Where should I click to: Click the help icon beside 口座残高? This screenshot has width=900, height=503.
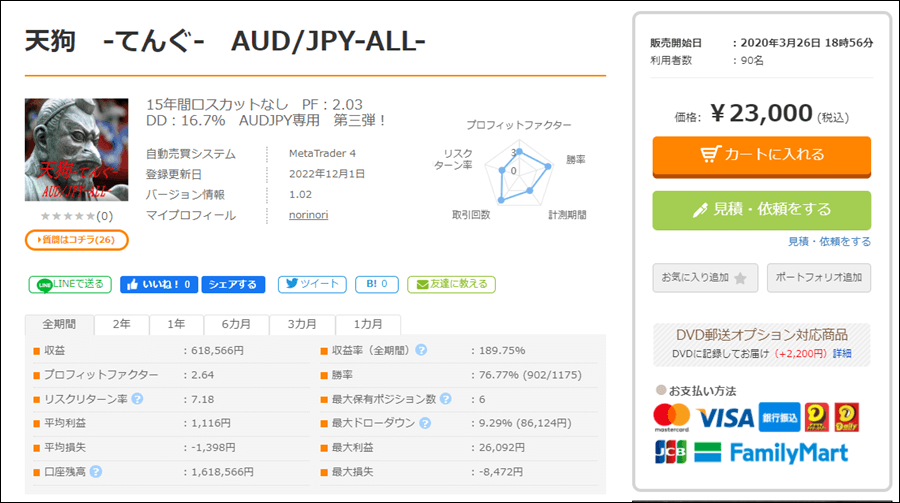pos(96,471)
